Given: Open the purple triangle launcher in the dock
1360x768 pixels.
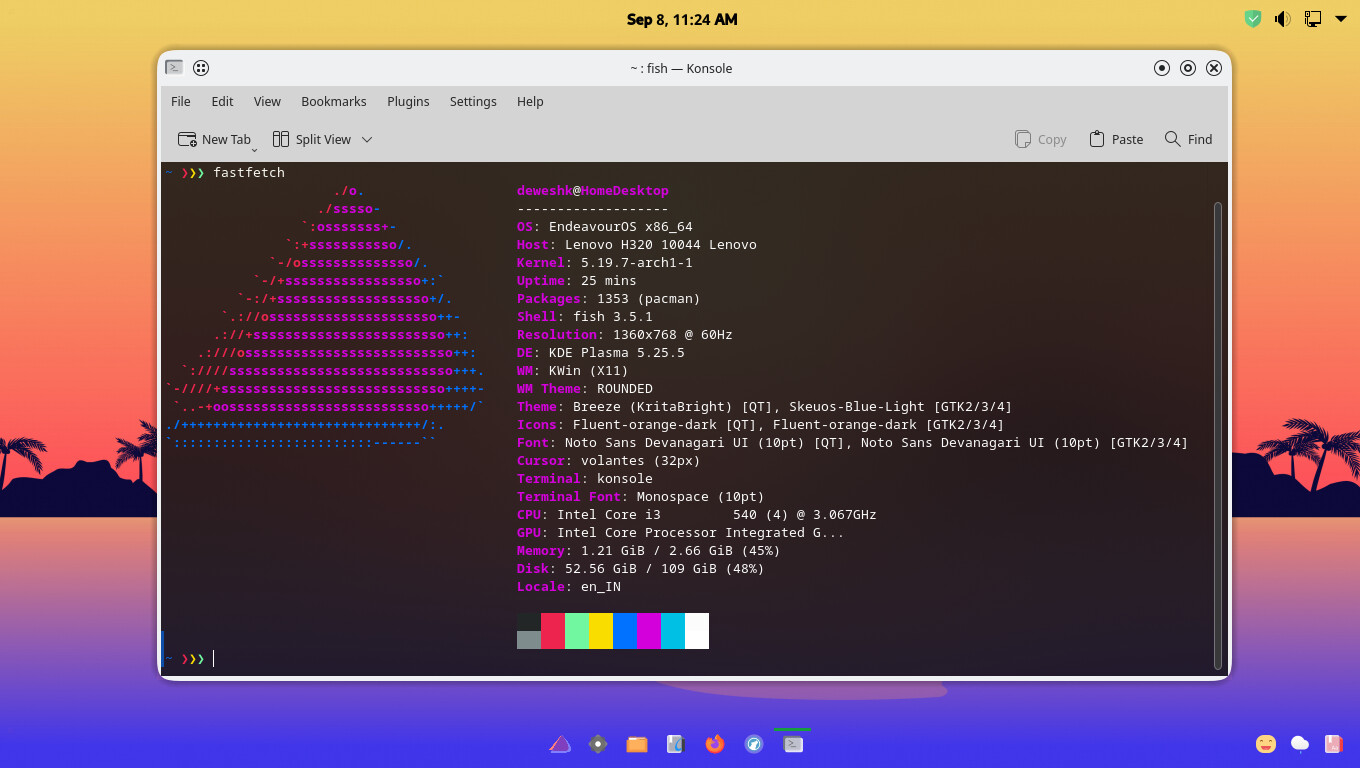Looking at the screenshot, I should (560, 744).
